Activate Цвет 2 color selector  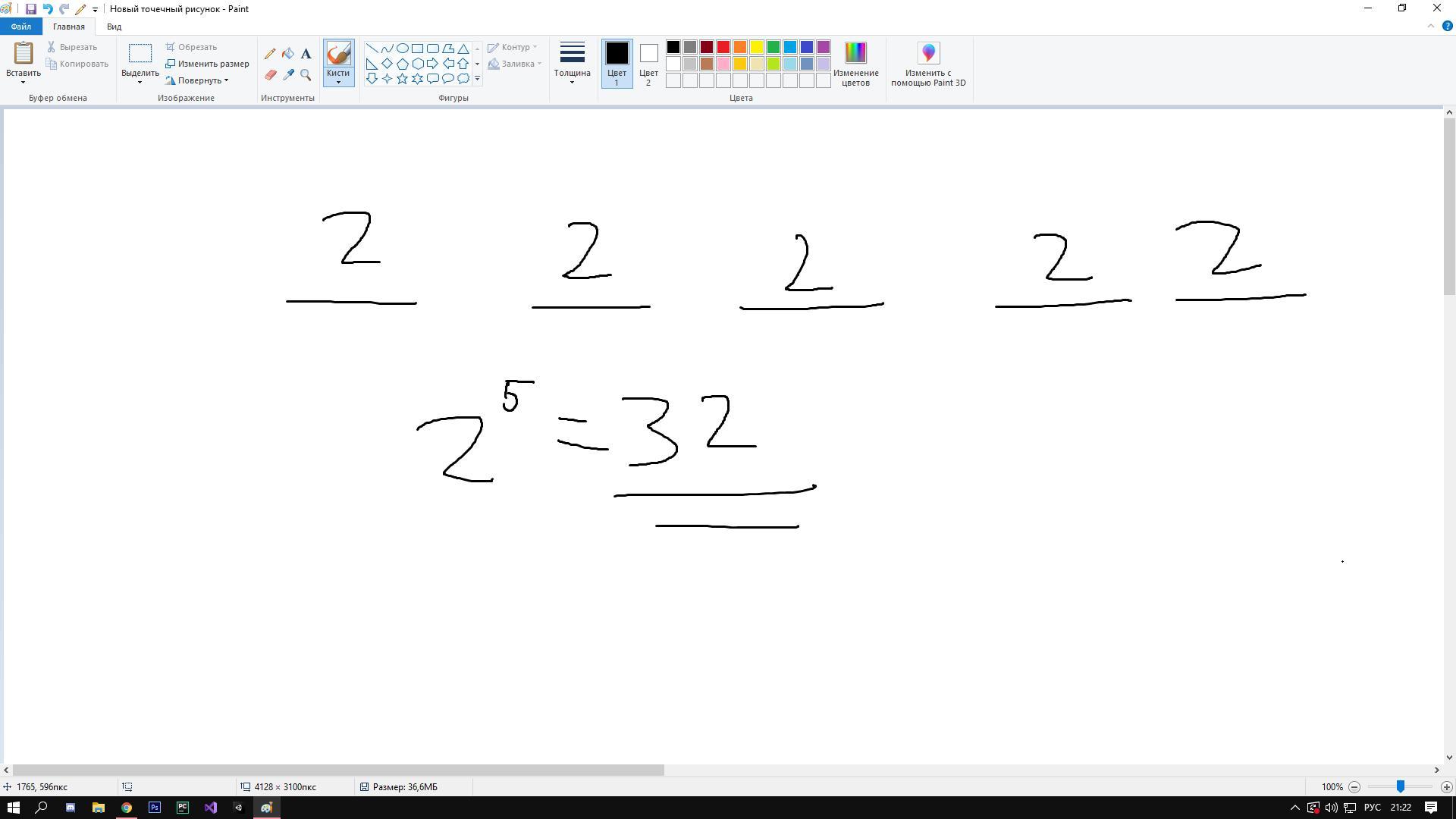click(x=648, y=63)
